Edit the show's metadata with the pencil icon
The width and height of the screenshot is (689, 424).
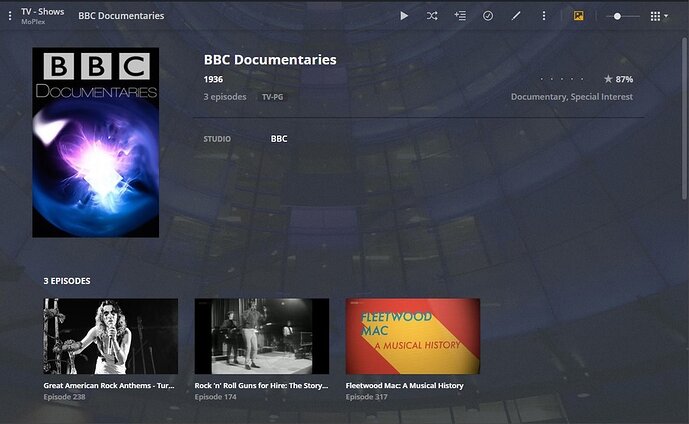[x=516, y=16]
